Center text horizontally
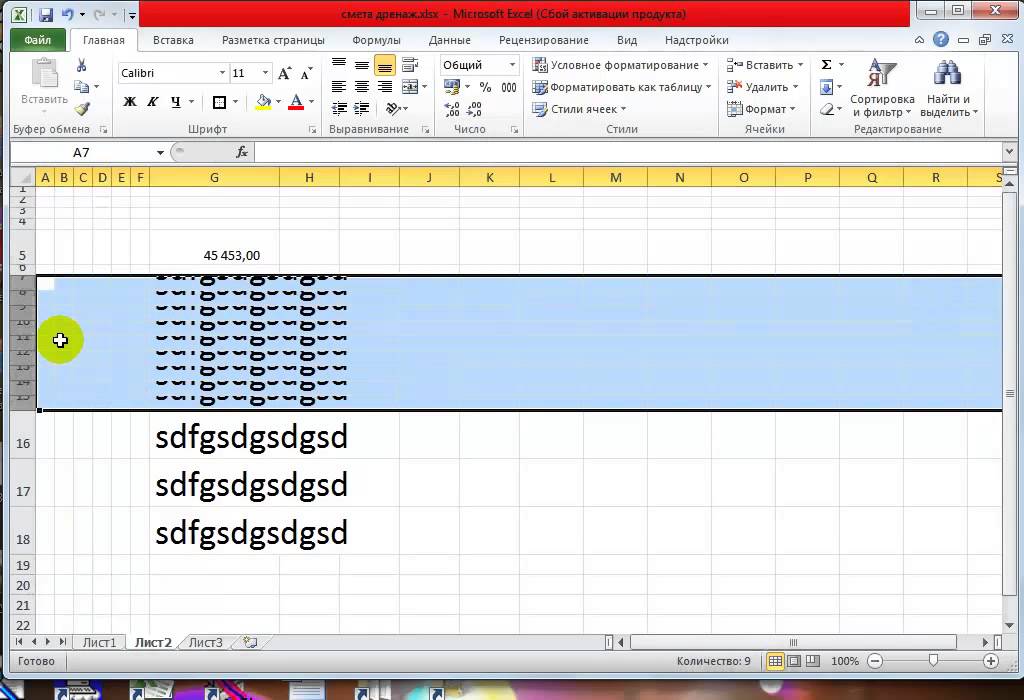The height and width of the screenshot is (700, 1024). 362,86
